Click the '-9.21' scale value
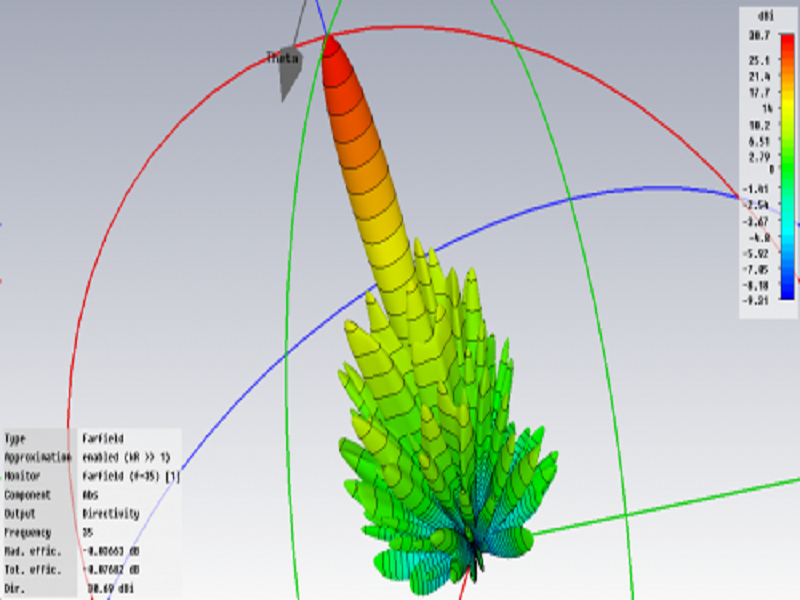The image size is (800, 600). [x=756, y=301]
